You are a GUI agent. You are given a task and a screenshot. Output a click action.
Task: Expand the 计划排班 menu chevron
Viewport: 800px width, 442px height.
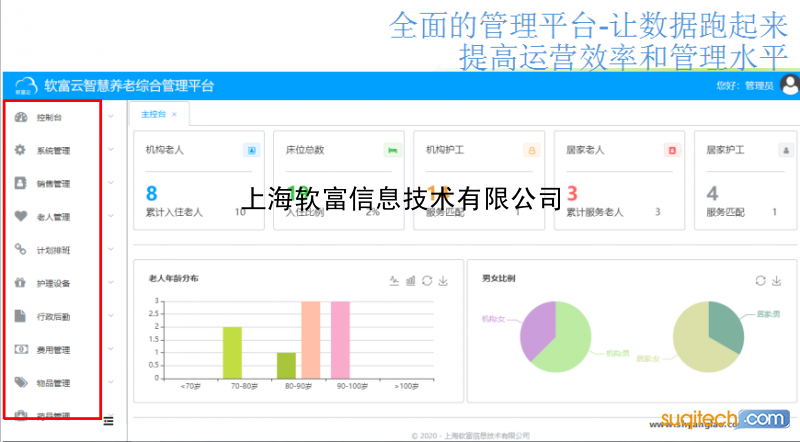(111, 249)
